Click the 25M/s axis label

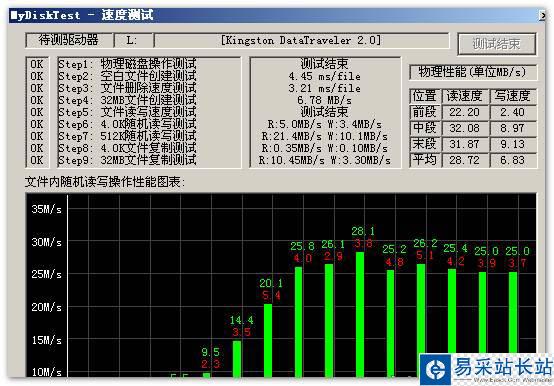coord(47,274)
